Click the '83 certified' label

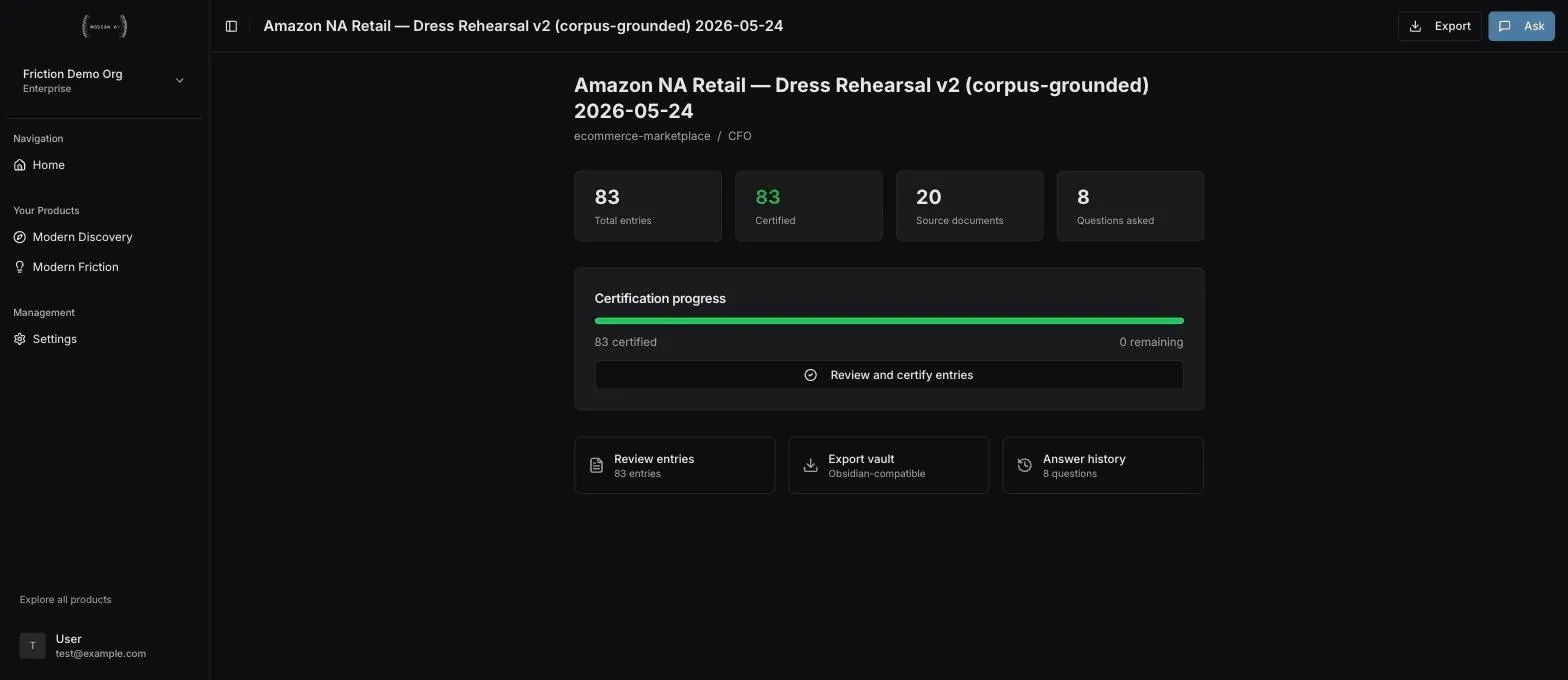click(626, 342)
